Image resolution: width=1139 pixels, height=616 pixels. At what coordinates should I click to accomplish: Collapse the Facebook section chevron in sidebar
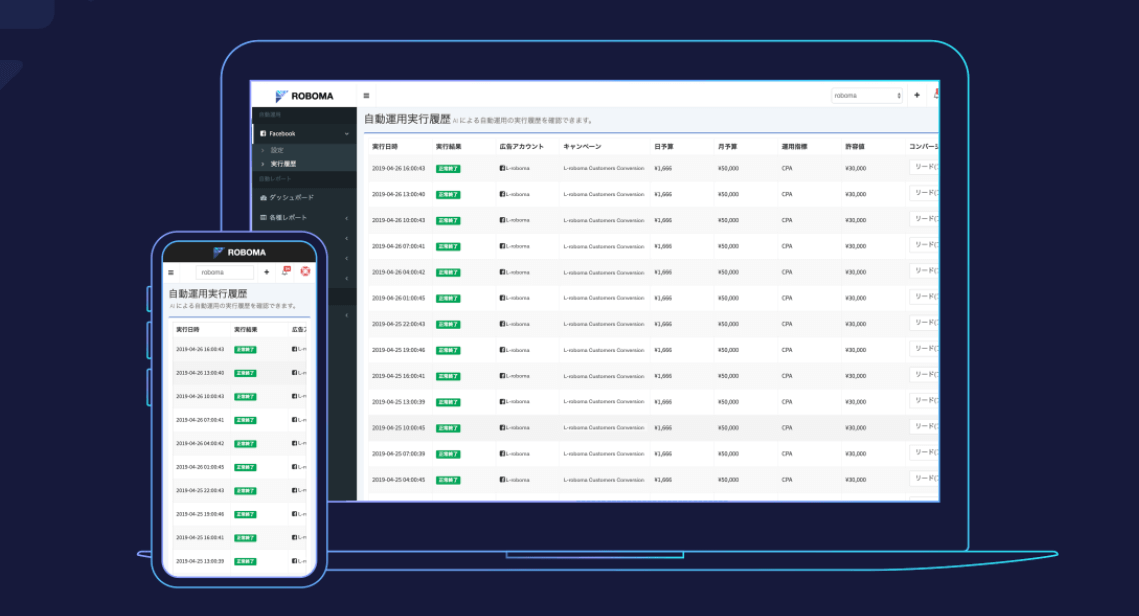click(x=346, y=134)
